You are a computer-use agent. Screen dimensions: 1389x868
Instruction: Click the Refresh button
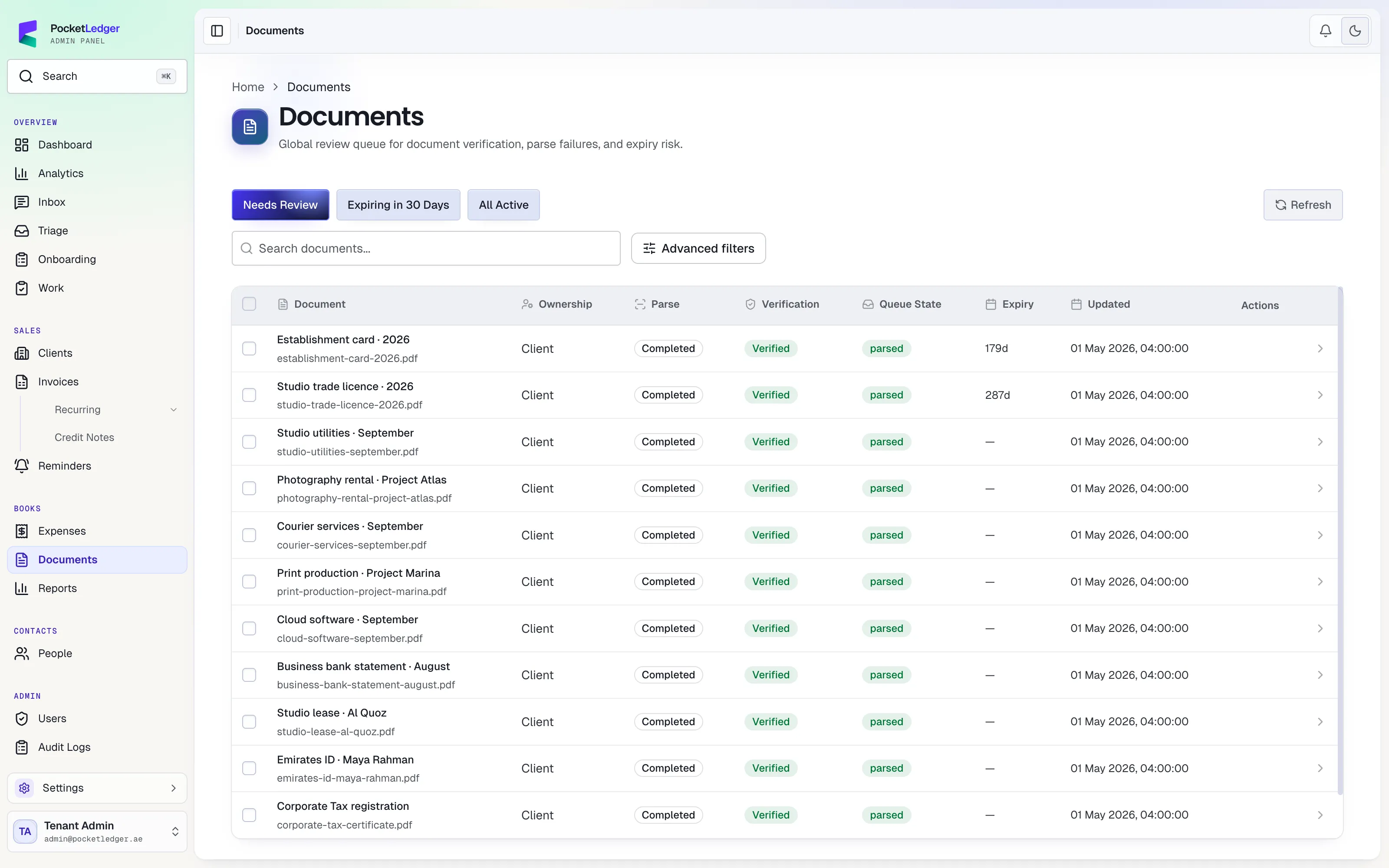pyautogui.click(x=1303, y=205)
